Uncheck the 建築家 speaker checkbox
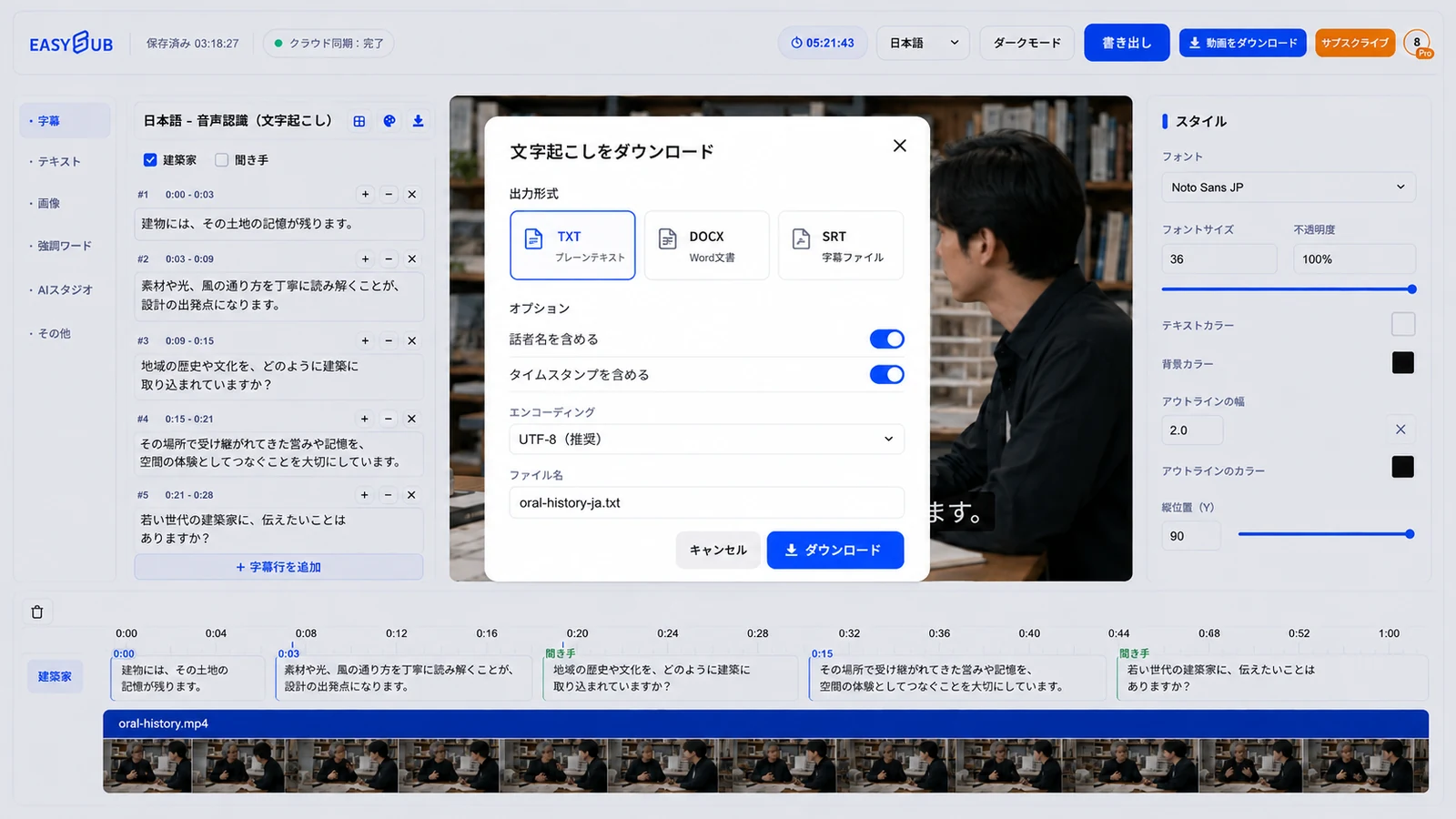This screenshot has height=819, width=1456. click(150, 160)
